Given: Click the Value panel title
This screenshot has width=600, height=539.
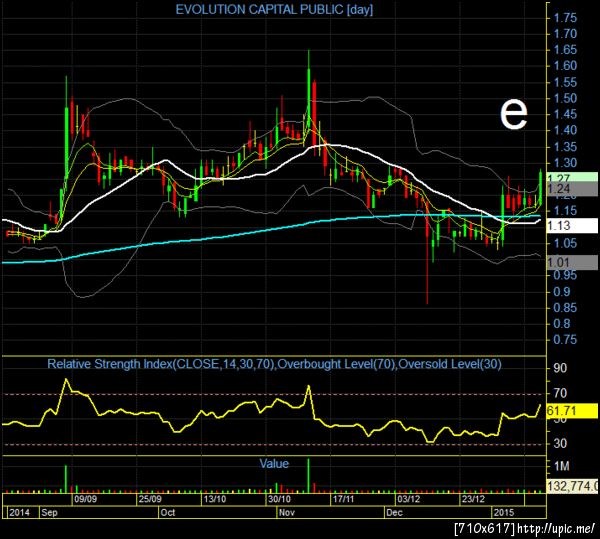Looking at the screenshot, I should [x=274, y=464].
